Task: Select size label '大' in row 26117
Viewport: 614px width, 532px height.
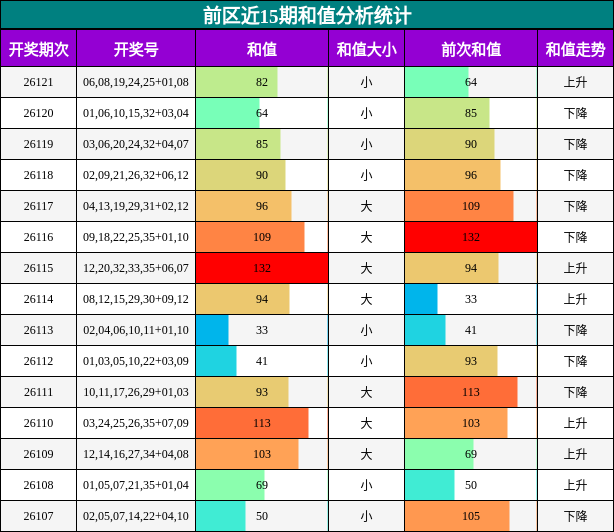Action: (366, 206)
